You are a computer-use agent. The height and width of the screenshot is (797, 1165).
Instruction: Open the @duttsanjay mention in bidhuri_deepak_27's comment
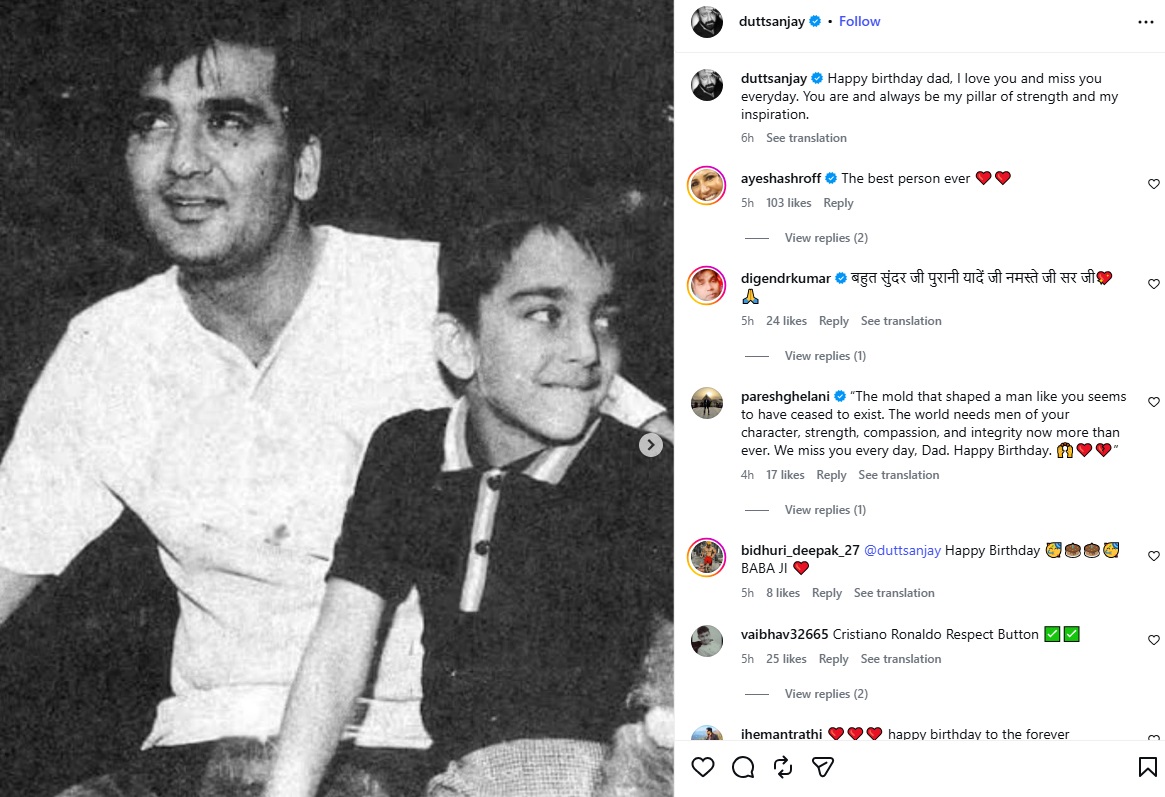tap(902, 550)
